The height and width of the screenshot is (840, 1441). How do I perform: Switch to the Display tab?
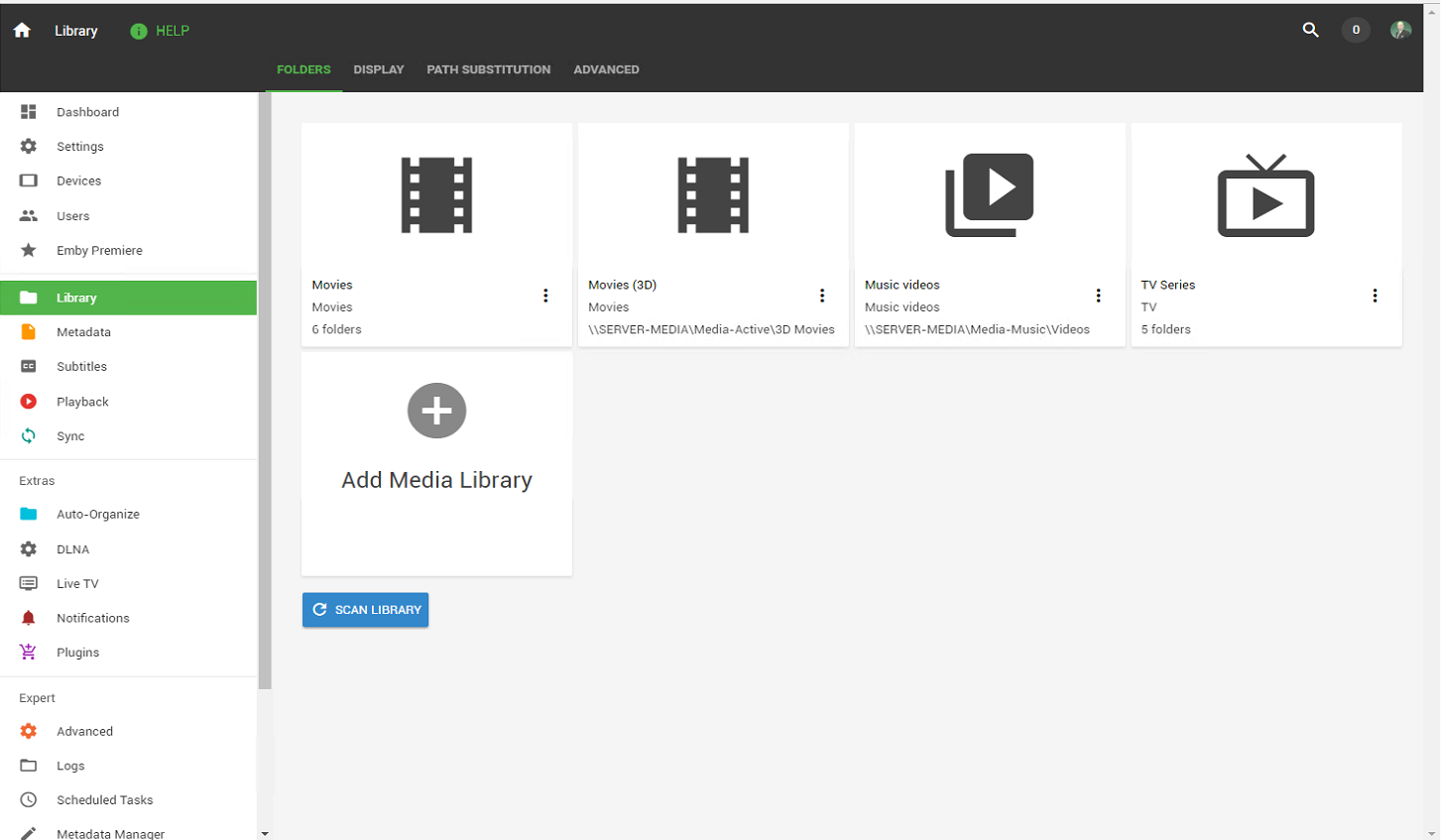pos(379,69)
